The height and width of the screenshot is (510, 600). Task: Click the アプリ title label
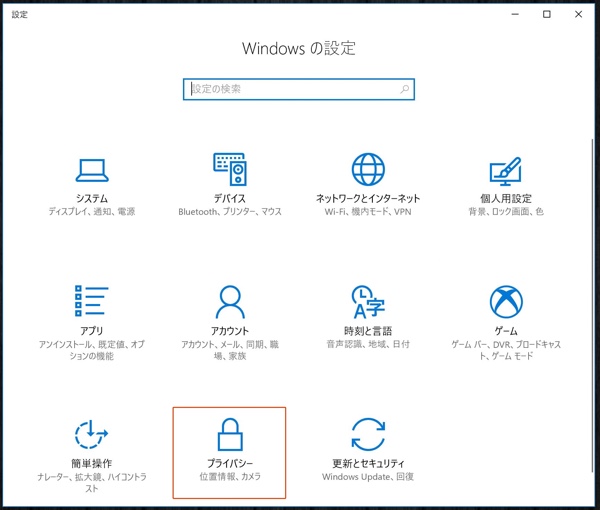[x=92, y=331]
